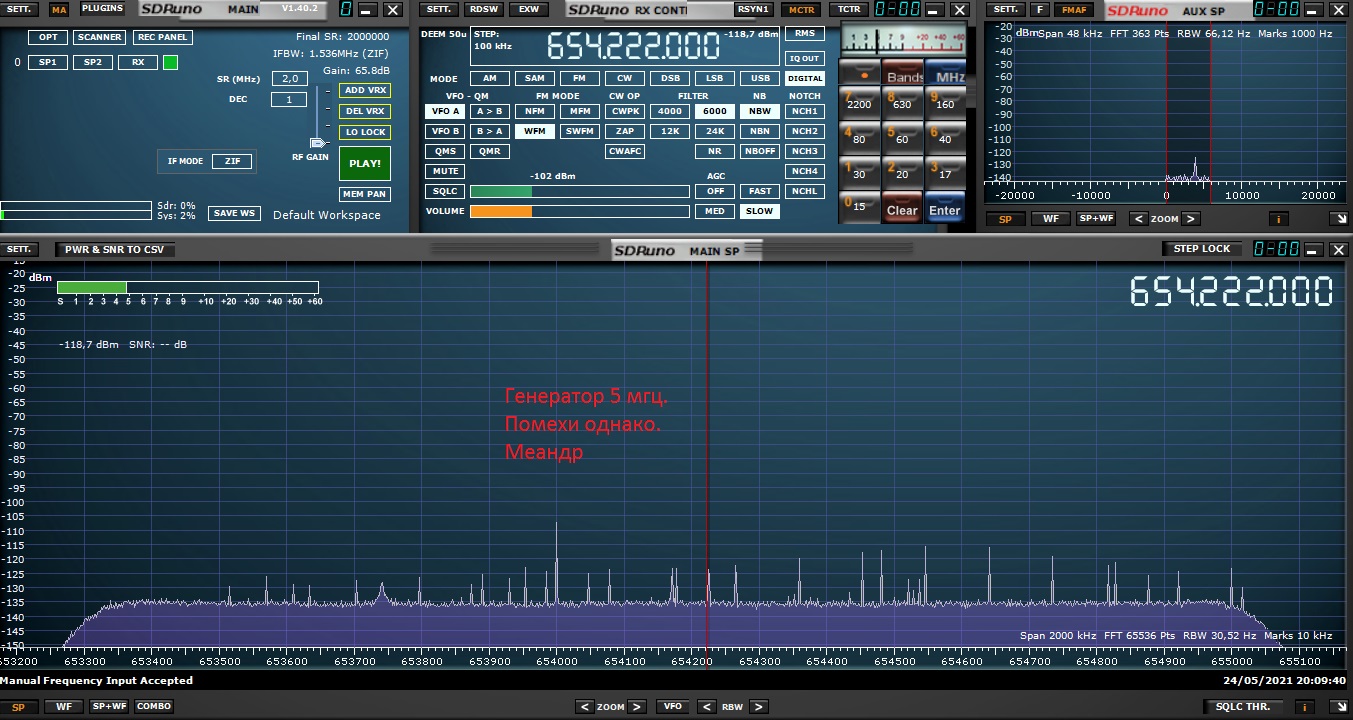1353x720 pixels.
Task: Switch Aux SP to SP+WF view
Action: (x=1095, y=219)
